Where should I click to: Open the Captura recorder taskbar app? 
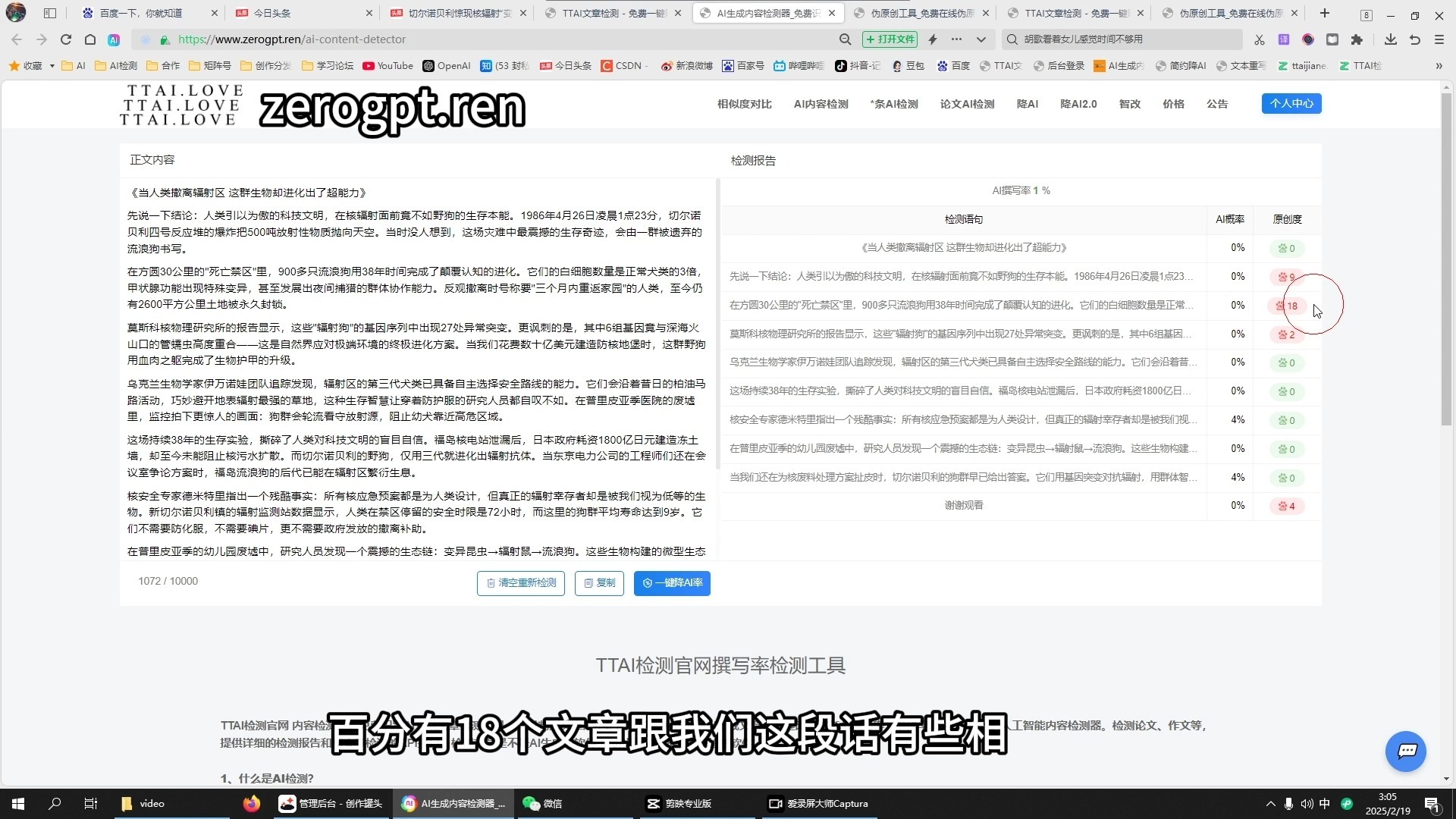pos(818,803)
